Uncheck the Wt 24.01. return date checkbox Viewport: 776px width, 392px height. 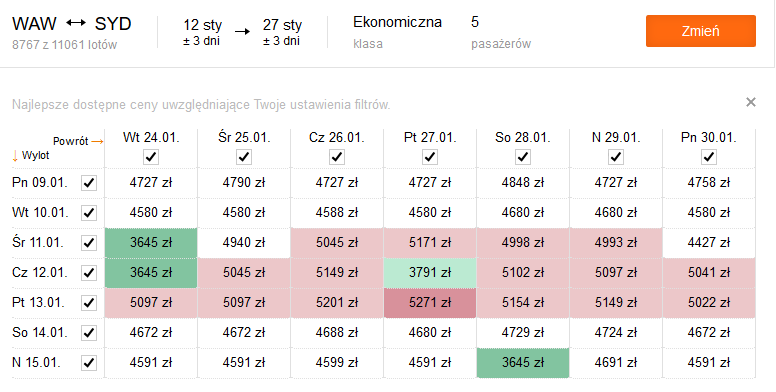click(150, 157)
